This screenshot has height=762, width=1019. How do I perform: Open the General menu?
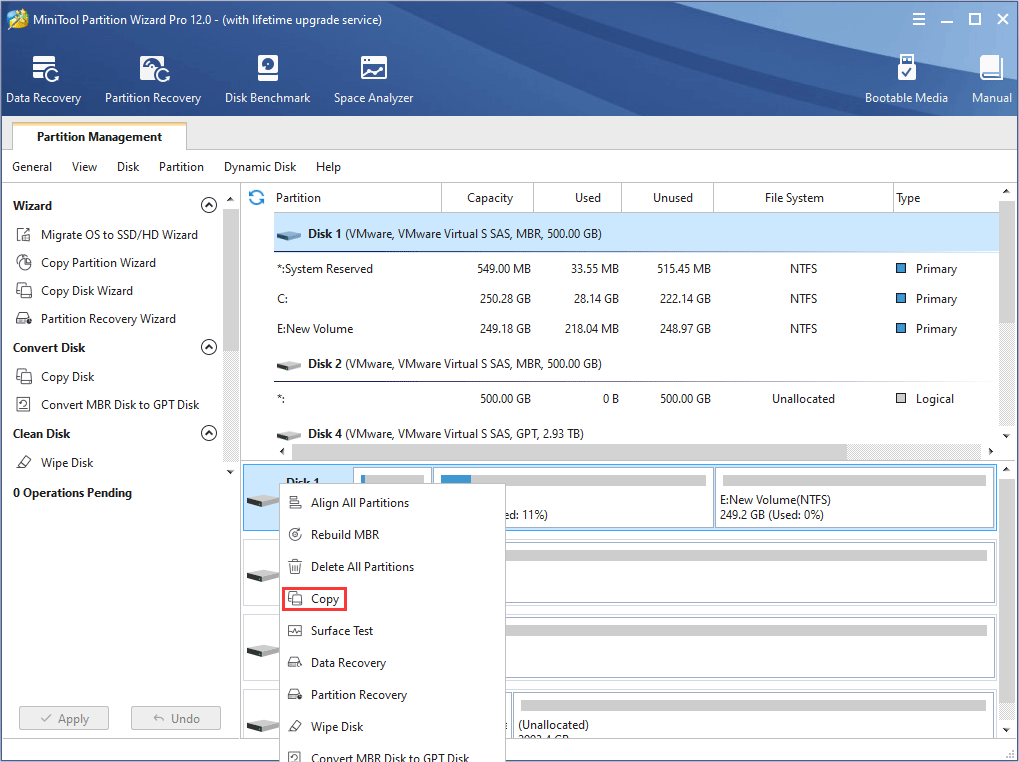32,167
